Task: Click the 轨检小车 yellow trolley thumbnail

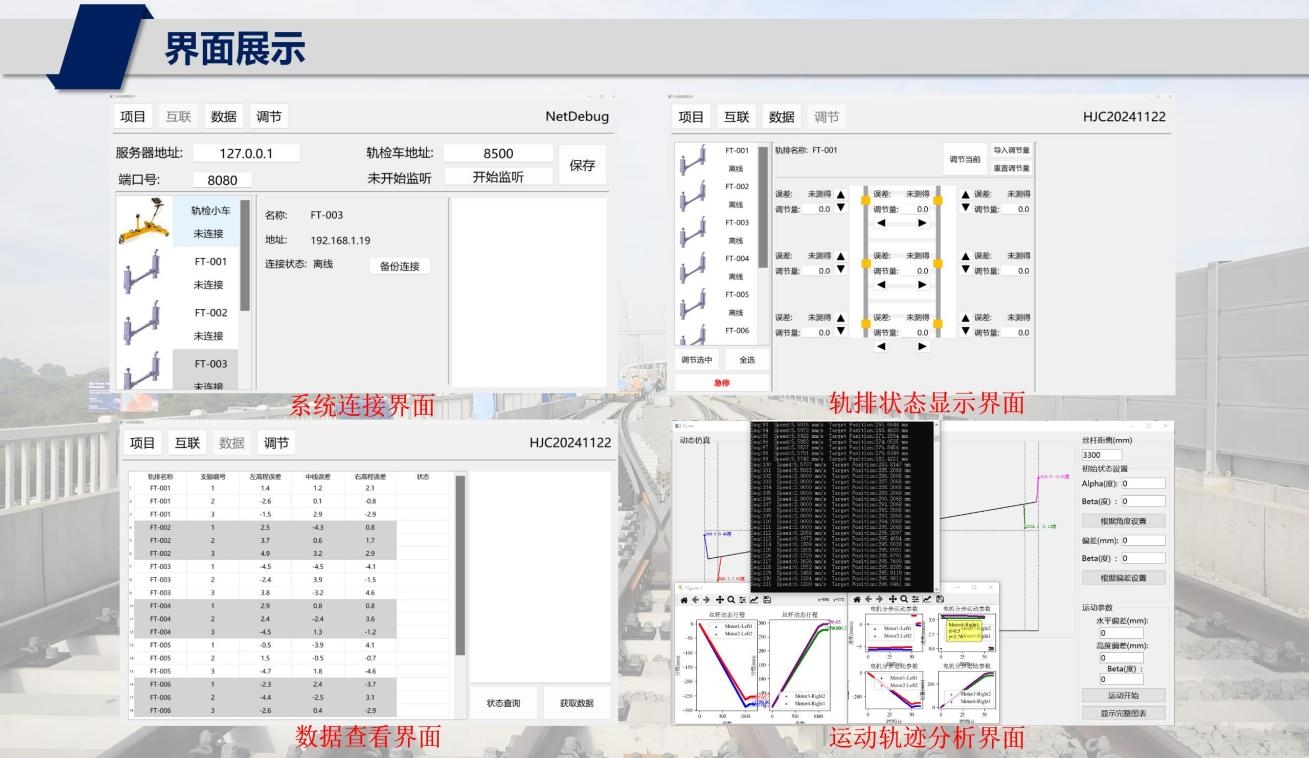Action: (144, 222)
